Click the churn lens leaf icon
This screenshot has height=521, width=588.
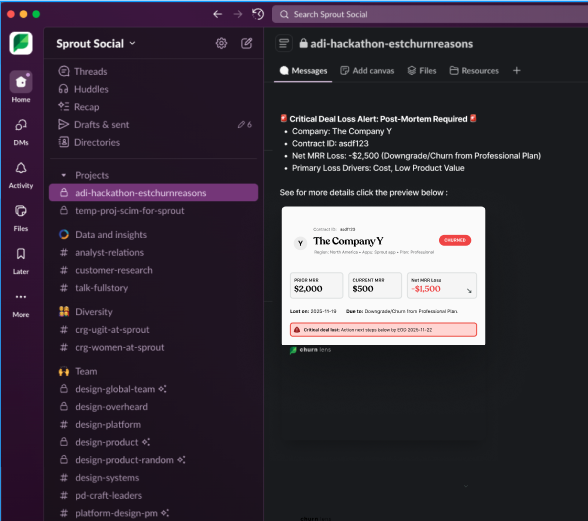pyautogui.click(x=293, y=350)
